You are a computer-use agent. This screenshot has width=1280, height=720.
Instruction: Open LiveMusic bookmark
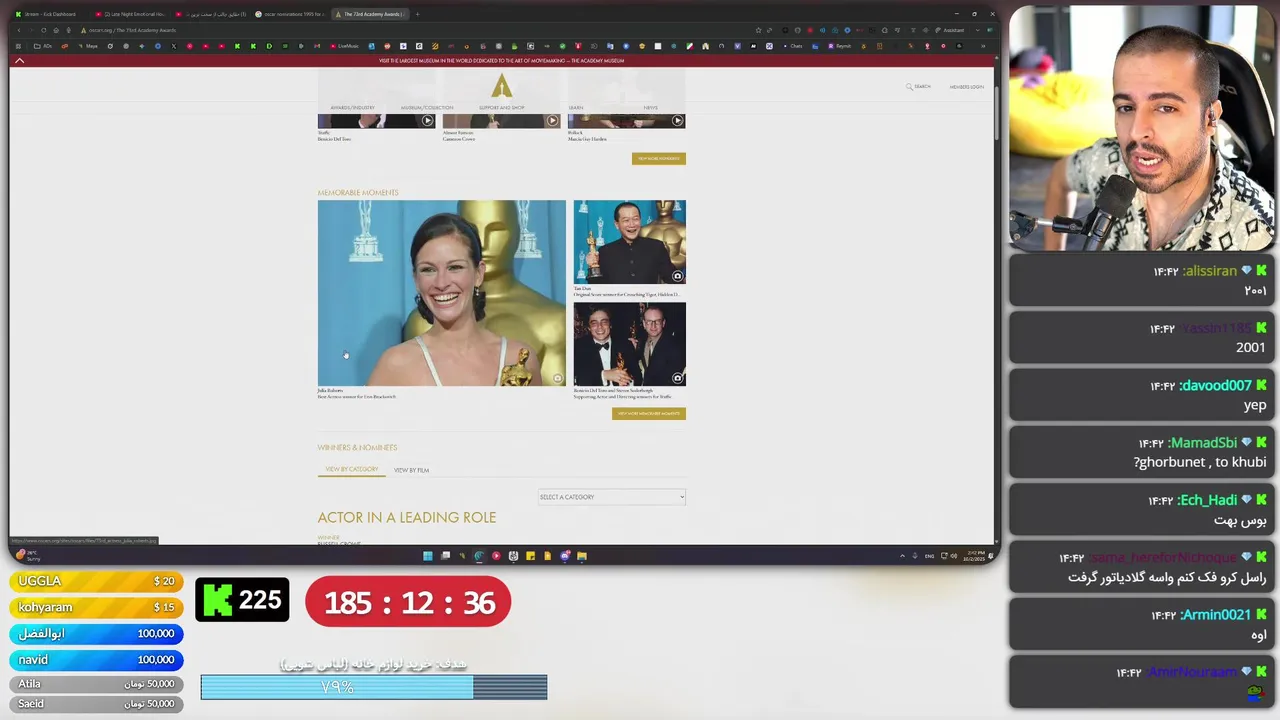345,46
